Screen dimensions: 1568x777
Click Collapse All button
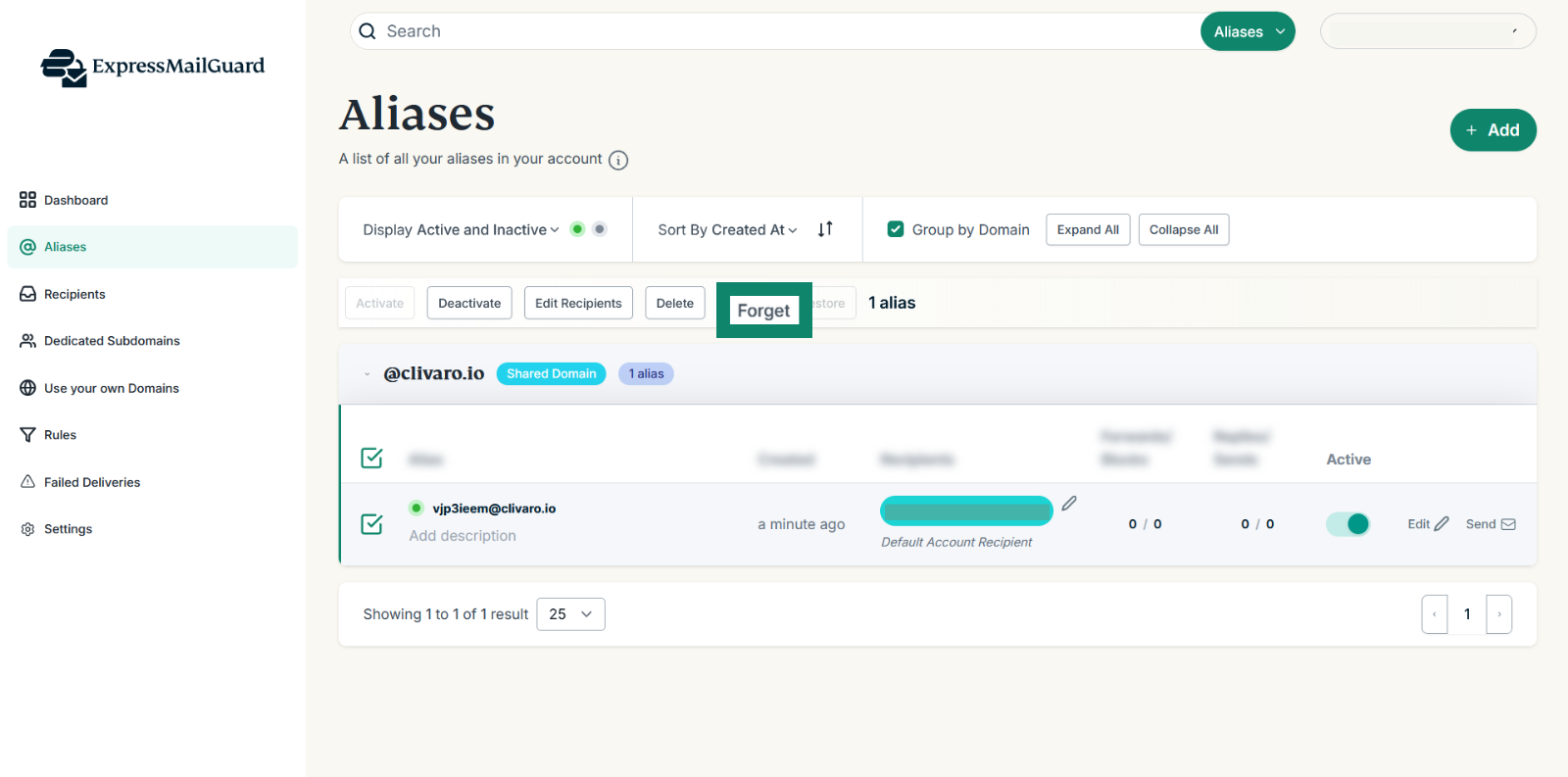[1184, 229]
